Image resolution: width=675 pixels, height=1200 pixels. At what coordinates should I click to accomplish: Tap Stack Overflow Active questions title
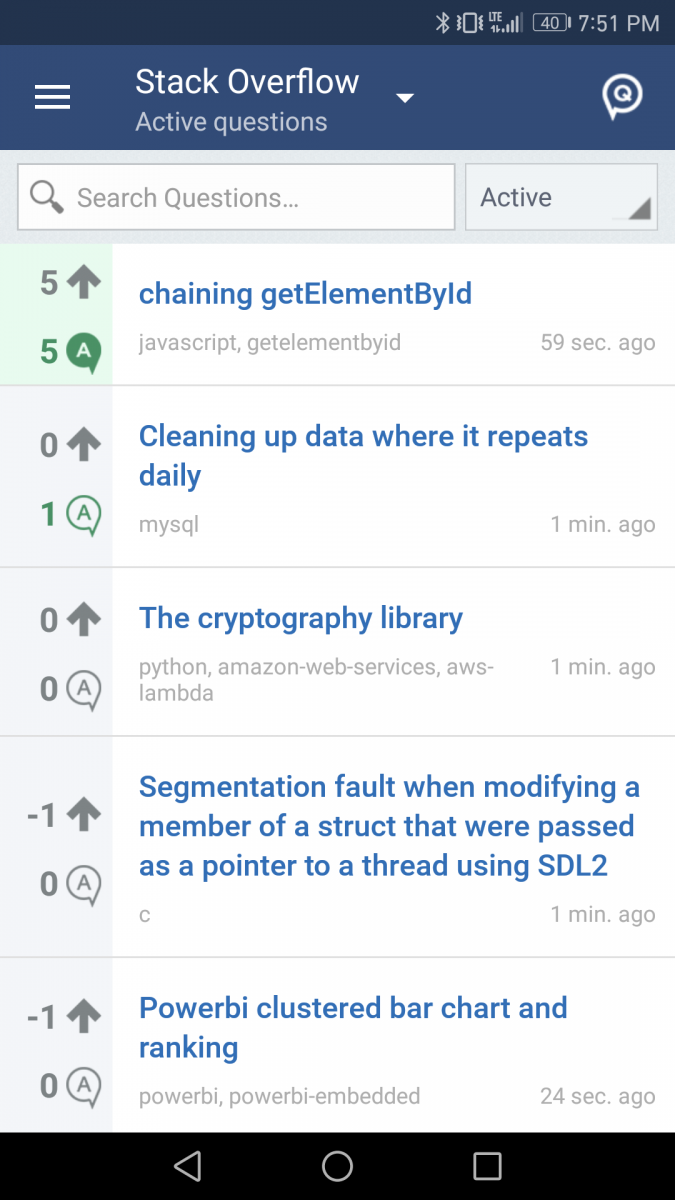pyautogui.click(x=247, y=100)
